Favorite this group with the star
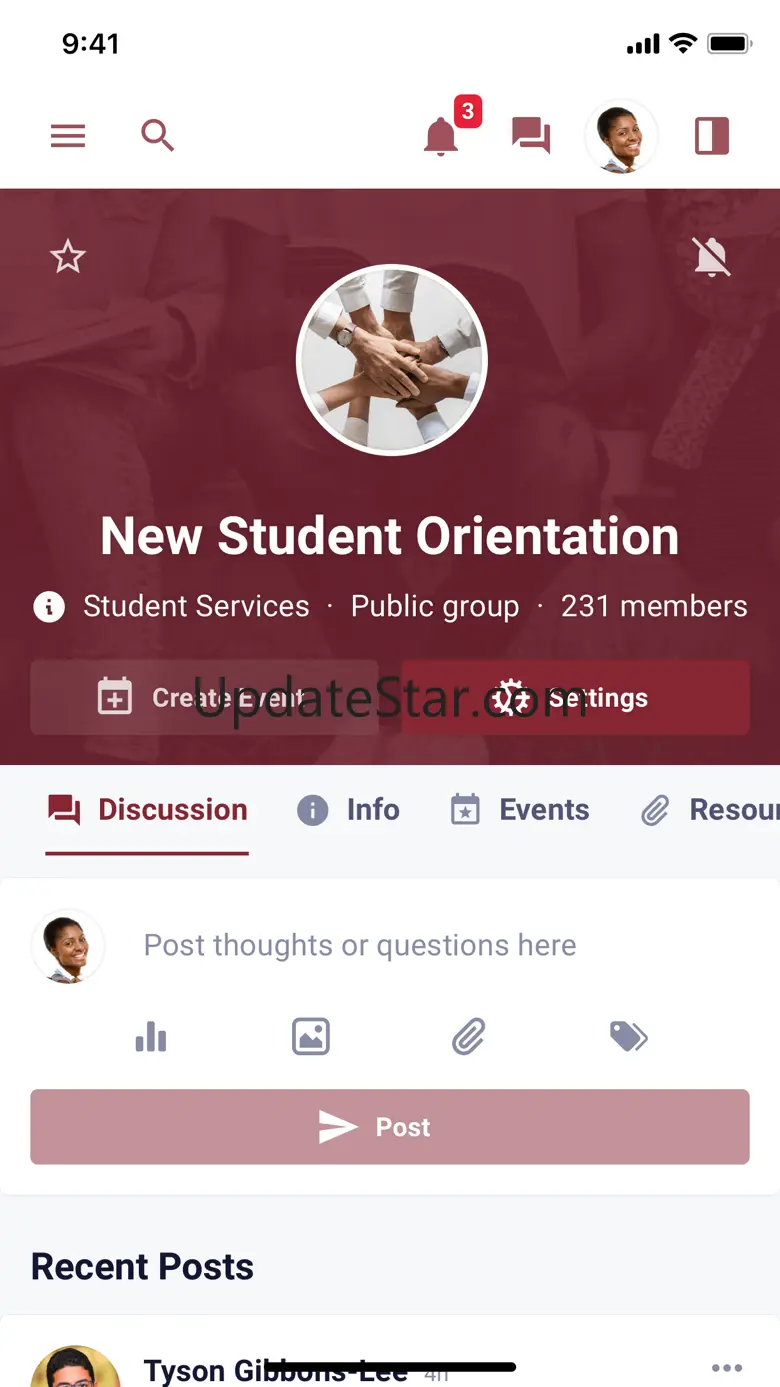This screenshot has height=1387, width=780. pyautogui.click(x=68, y=257)
